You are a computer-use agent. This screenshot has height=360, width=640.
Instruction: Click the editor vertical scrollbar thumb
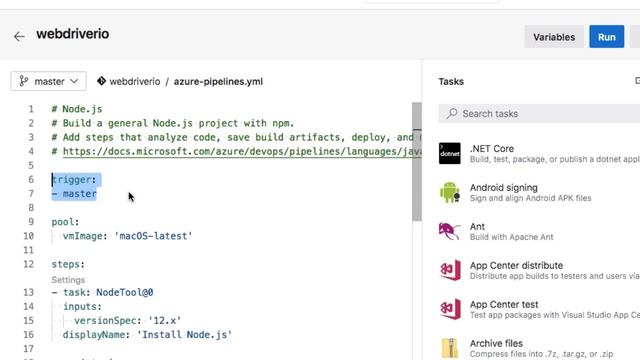tap(417, 162)
